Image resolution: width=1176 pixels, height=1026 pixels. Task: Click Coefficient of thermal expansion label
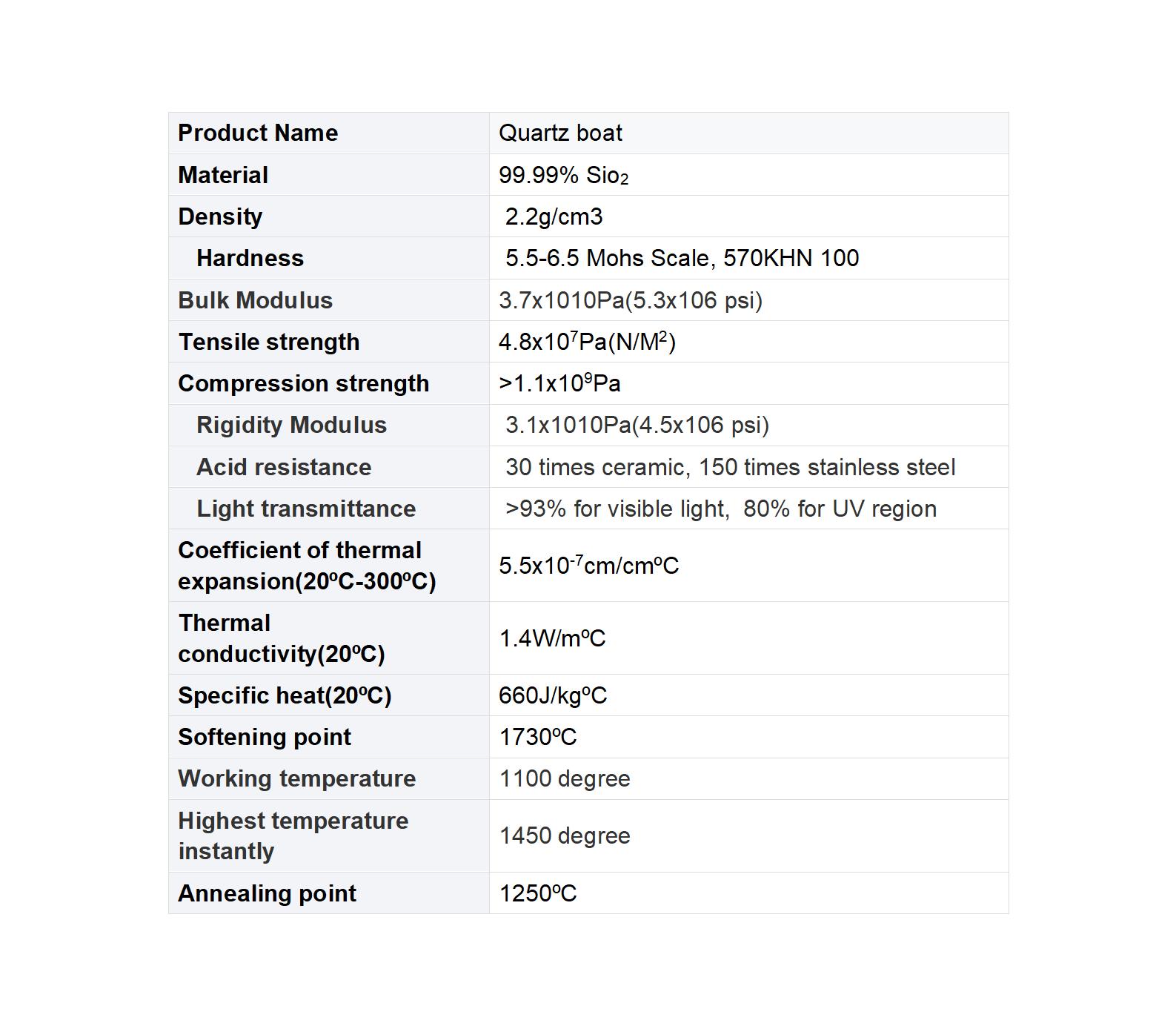coord(307,566)
